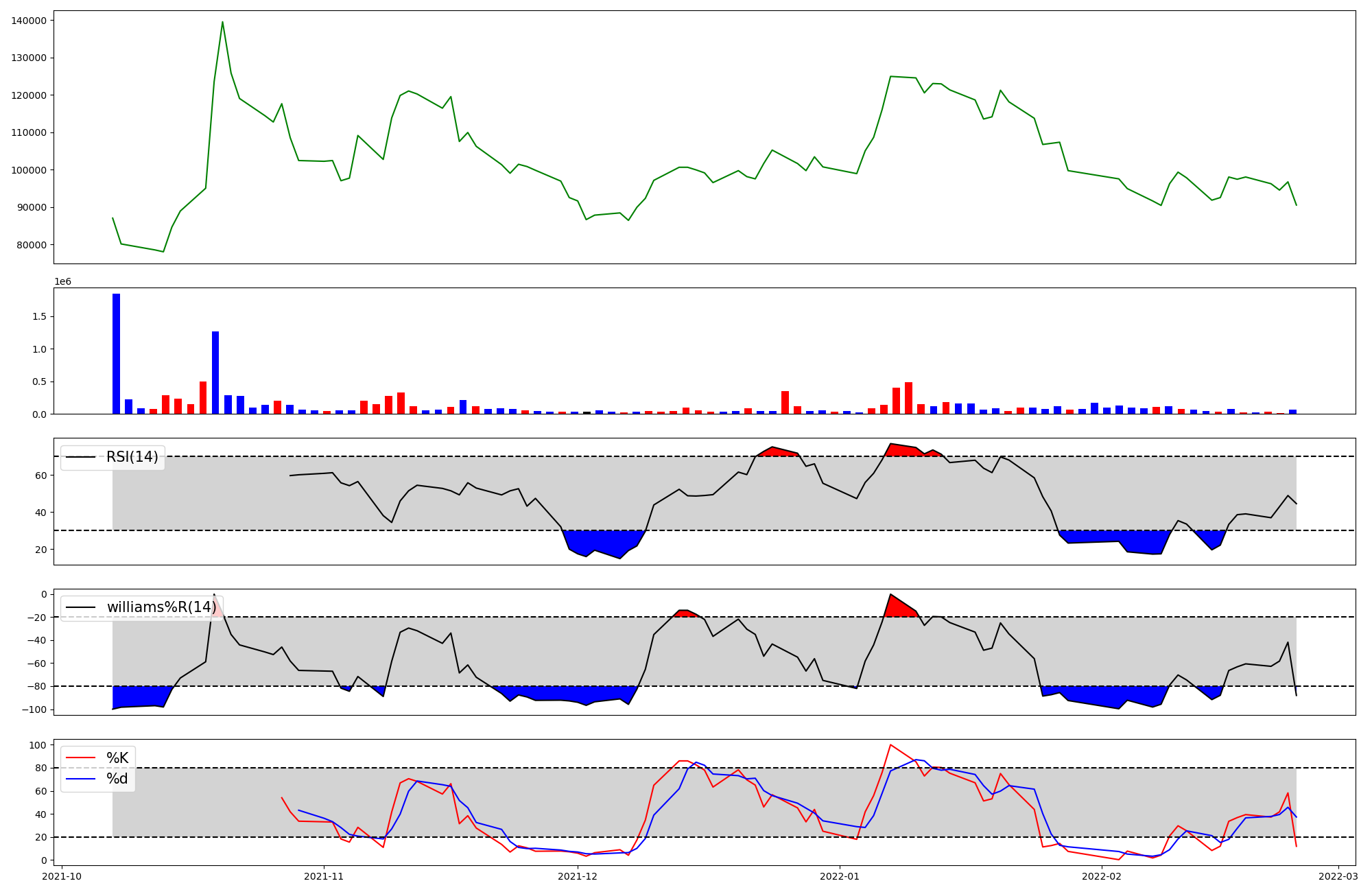The width and height of the screenshot is (1372, 892).
Task: Click the 140000 price axis label
Action: (x=29, y=21)
